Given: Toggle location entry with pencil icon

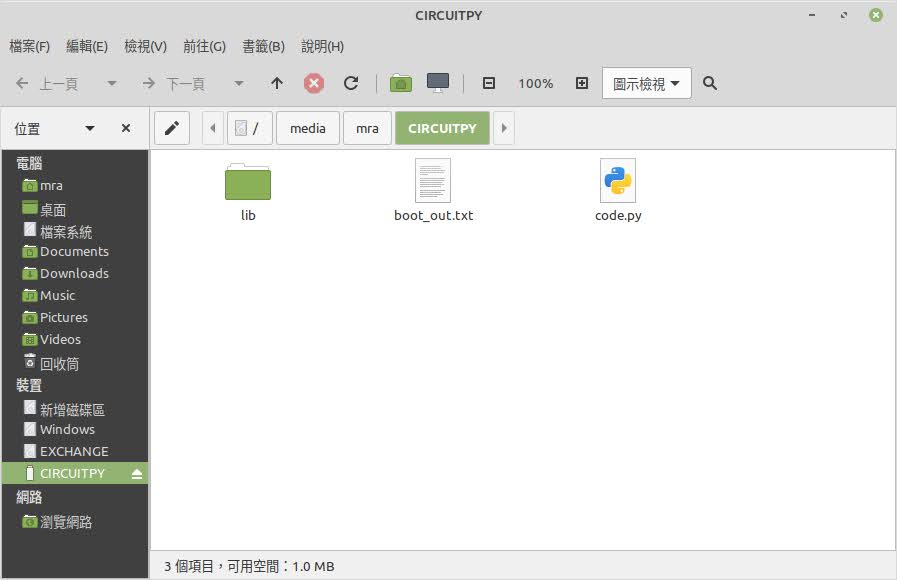Looking at the screenshot, I should (172, 128).
